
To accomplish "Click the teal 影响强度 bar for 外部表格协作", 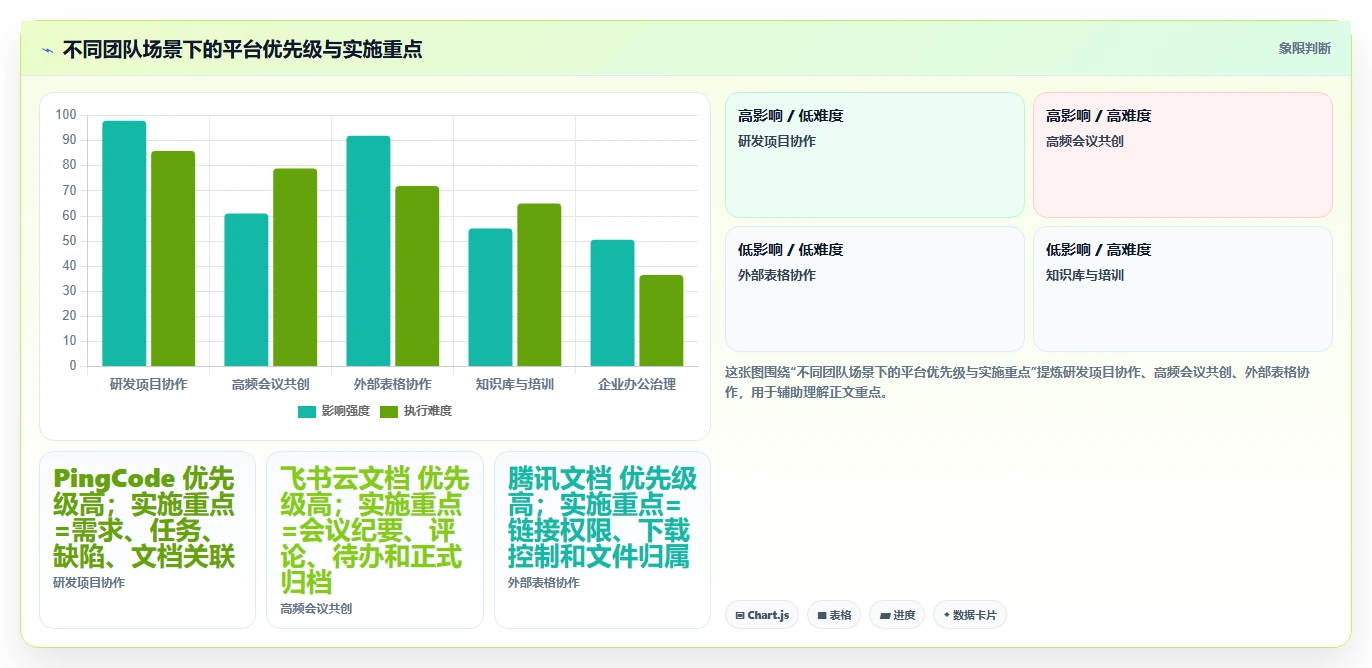I will (x=368, y=251).
